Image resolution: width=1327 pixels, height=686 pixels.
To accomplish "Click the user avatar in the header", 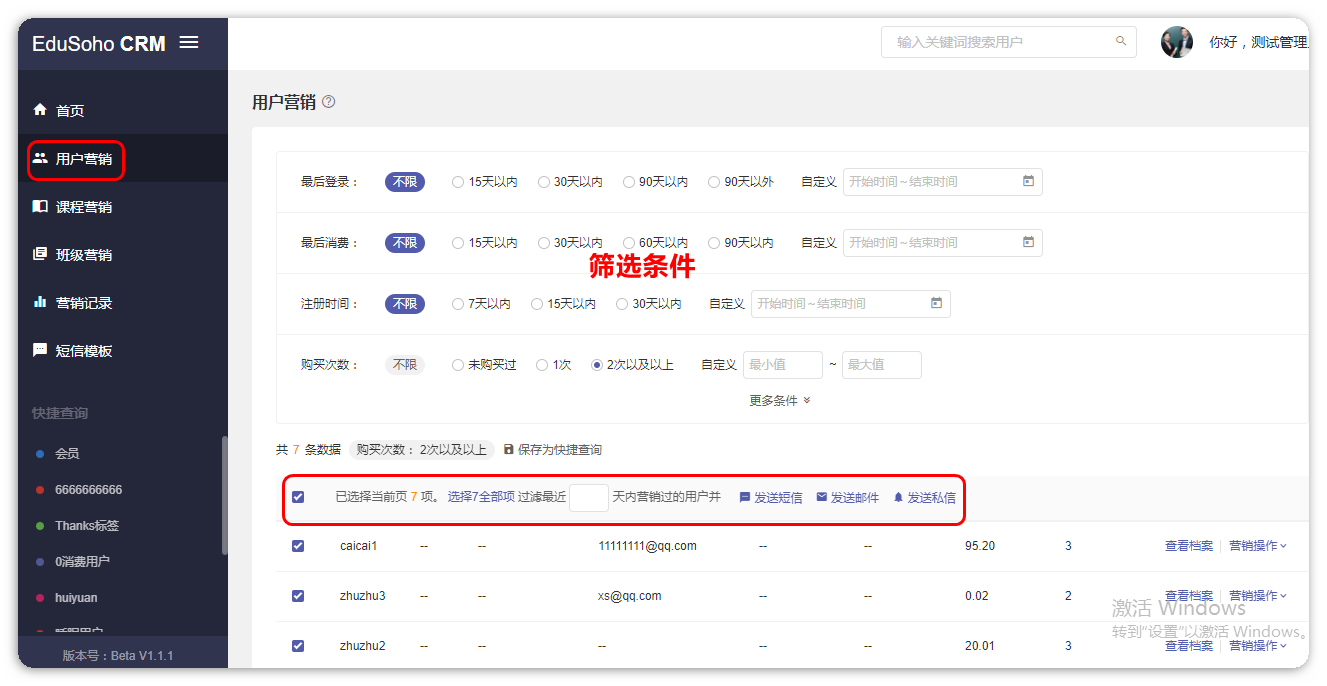I will point(1177,42).
